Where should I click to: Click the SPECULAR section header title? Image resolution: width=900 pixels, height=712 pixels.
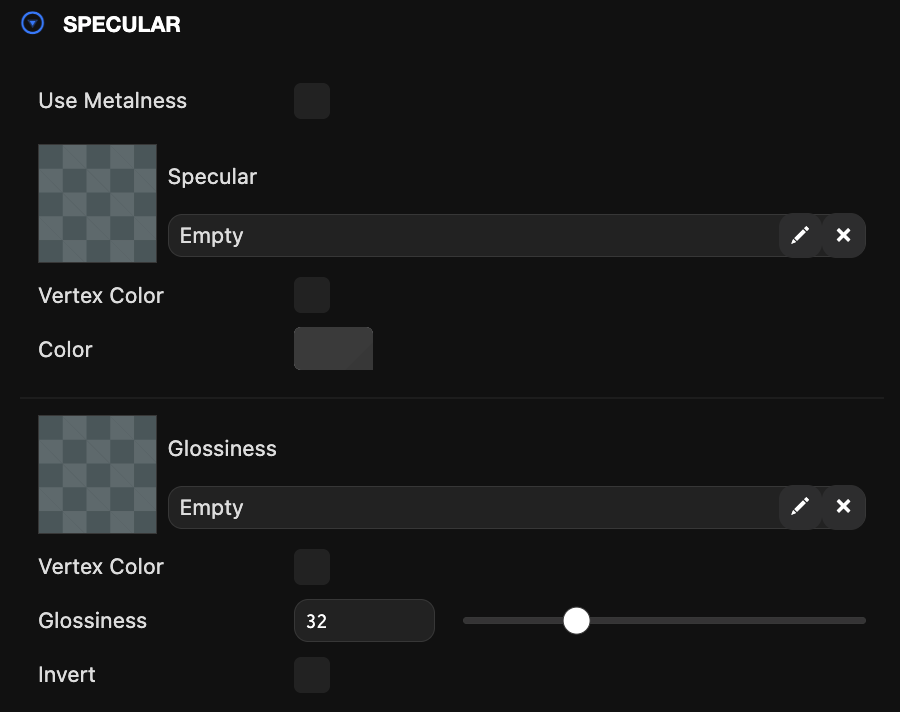122,24
